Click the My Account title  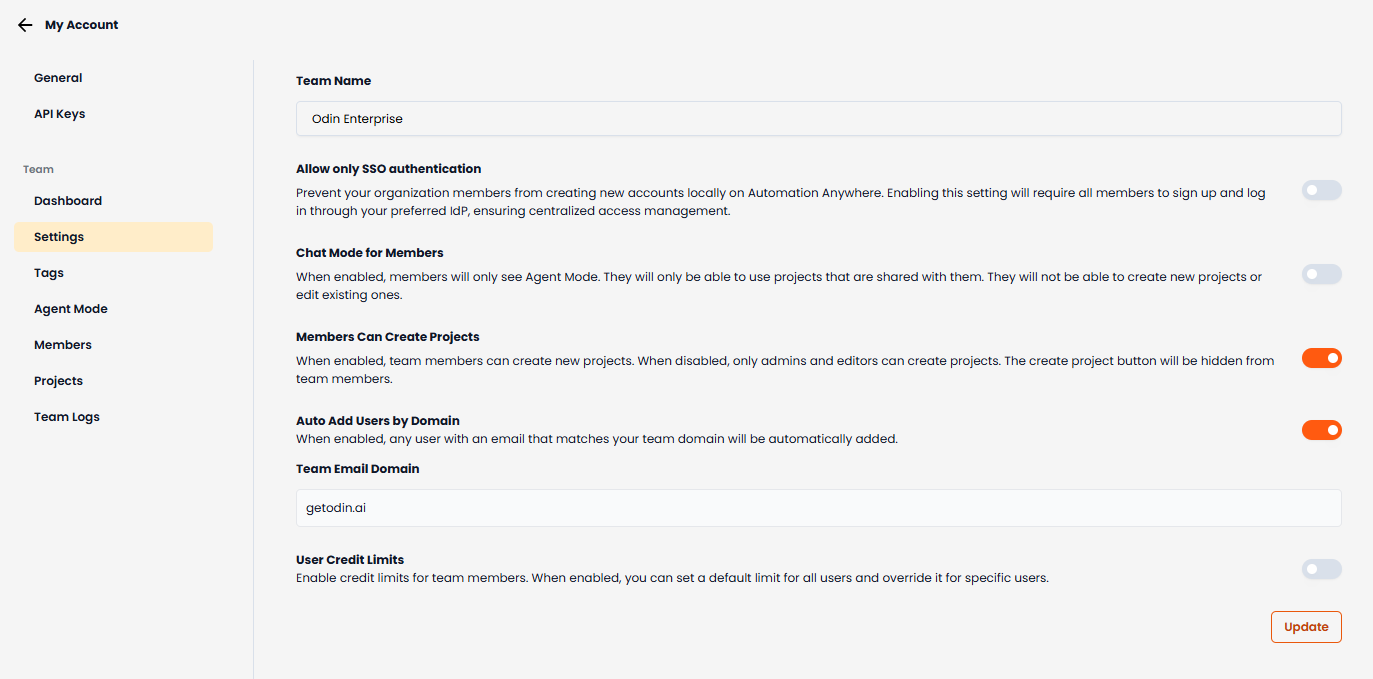pos(81,24)
